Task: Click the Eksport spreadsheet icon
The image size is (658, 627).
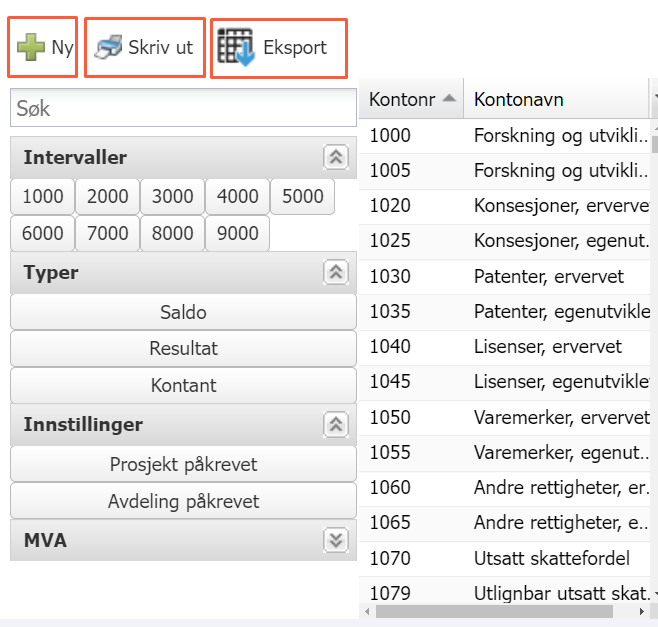Action: pyautogui.click(x=236, y=47)
